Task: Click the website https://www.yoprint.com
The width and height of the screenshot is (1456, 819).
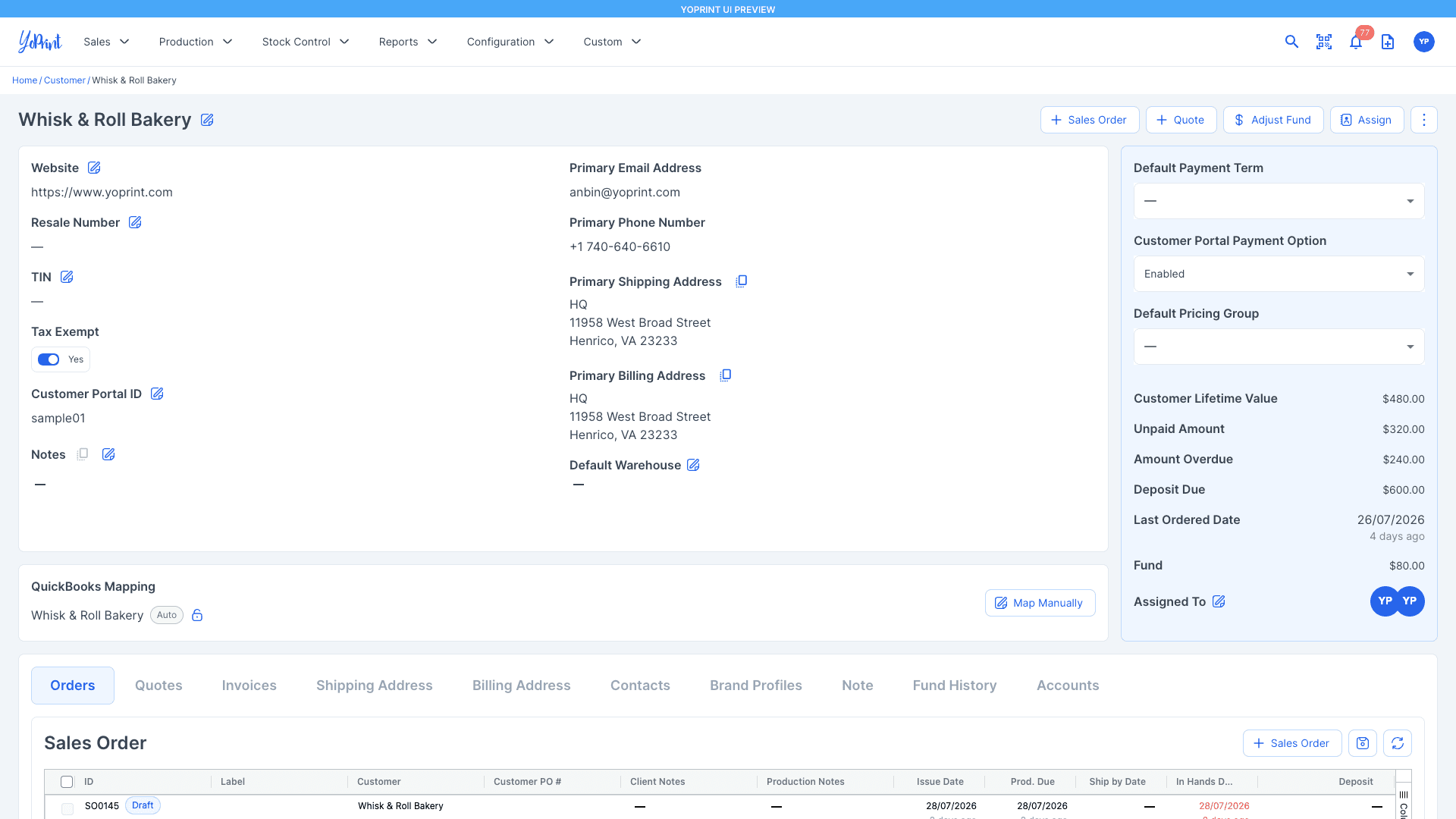Action: (x=102, y=193)
